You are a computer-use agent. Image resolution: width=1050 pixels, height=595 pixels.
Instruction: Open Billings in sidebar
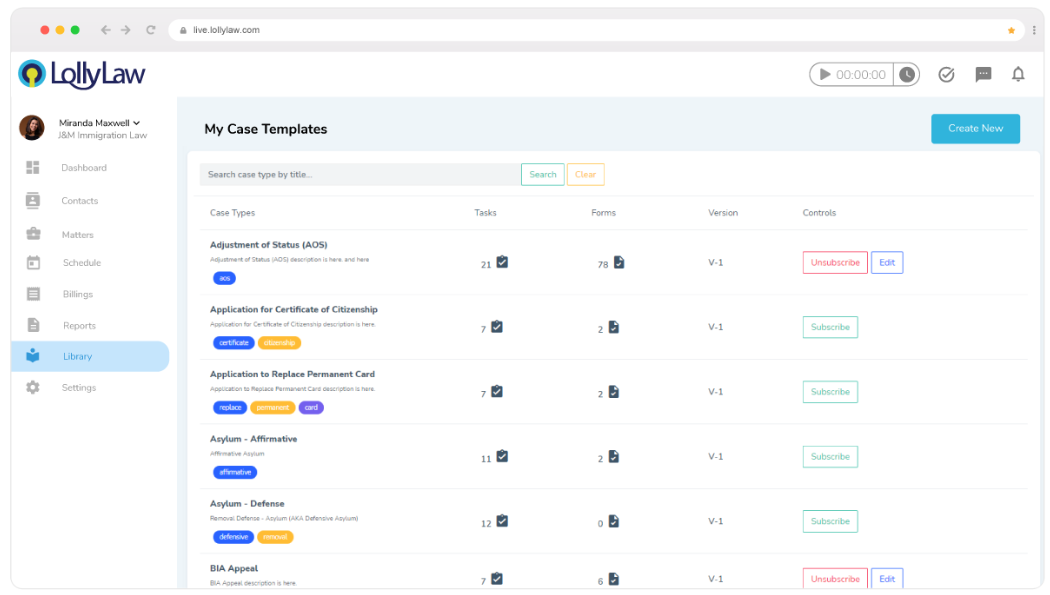[x=78, y=294]
